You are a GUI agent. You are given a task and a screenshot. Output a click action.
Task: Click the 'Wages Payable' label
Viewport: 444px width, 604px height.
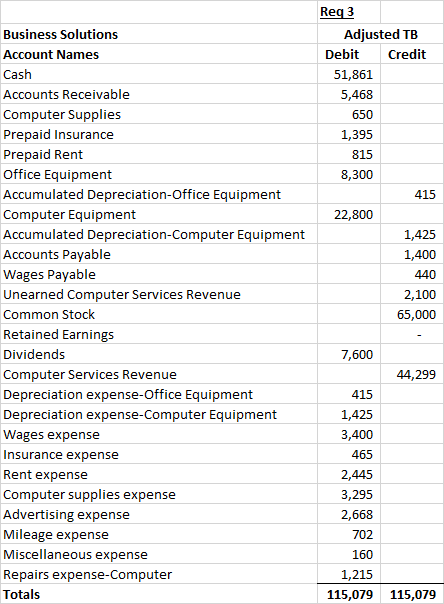[x=49, y=275]
